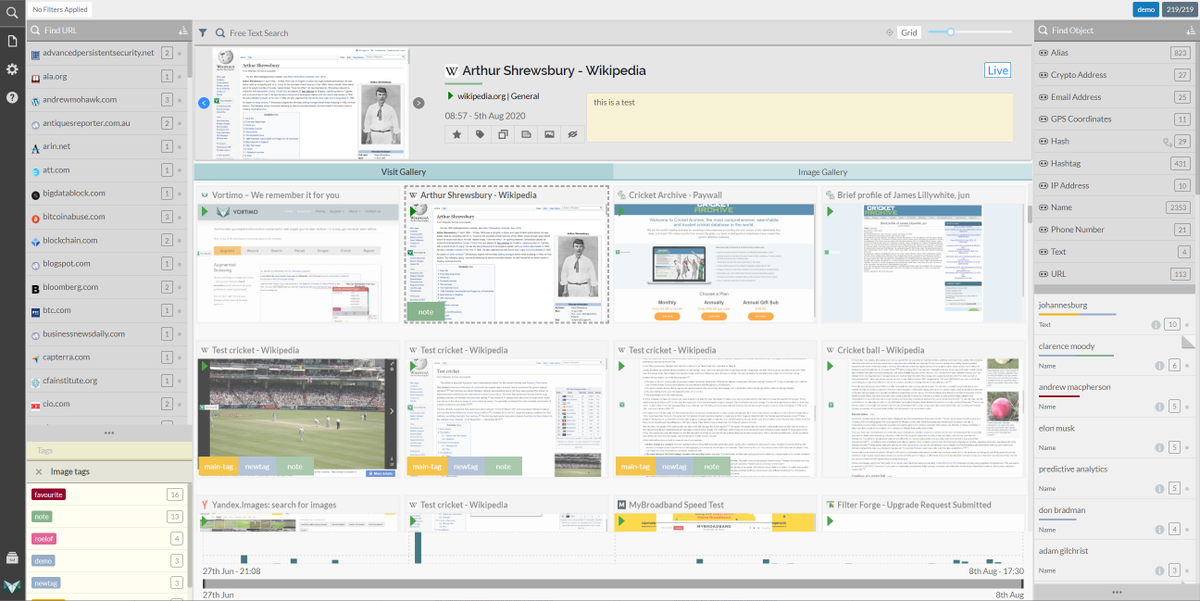
Task: Expand the Alias object category
Action: pos(1116,53)
